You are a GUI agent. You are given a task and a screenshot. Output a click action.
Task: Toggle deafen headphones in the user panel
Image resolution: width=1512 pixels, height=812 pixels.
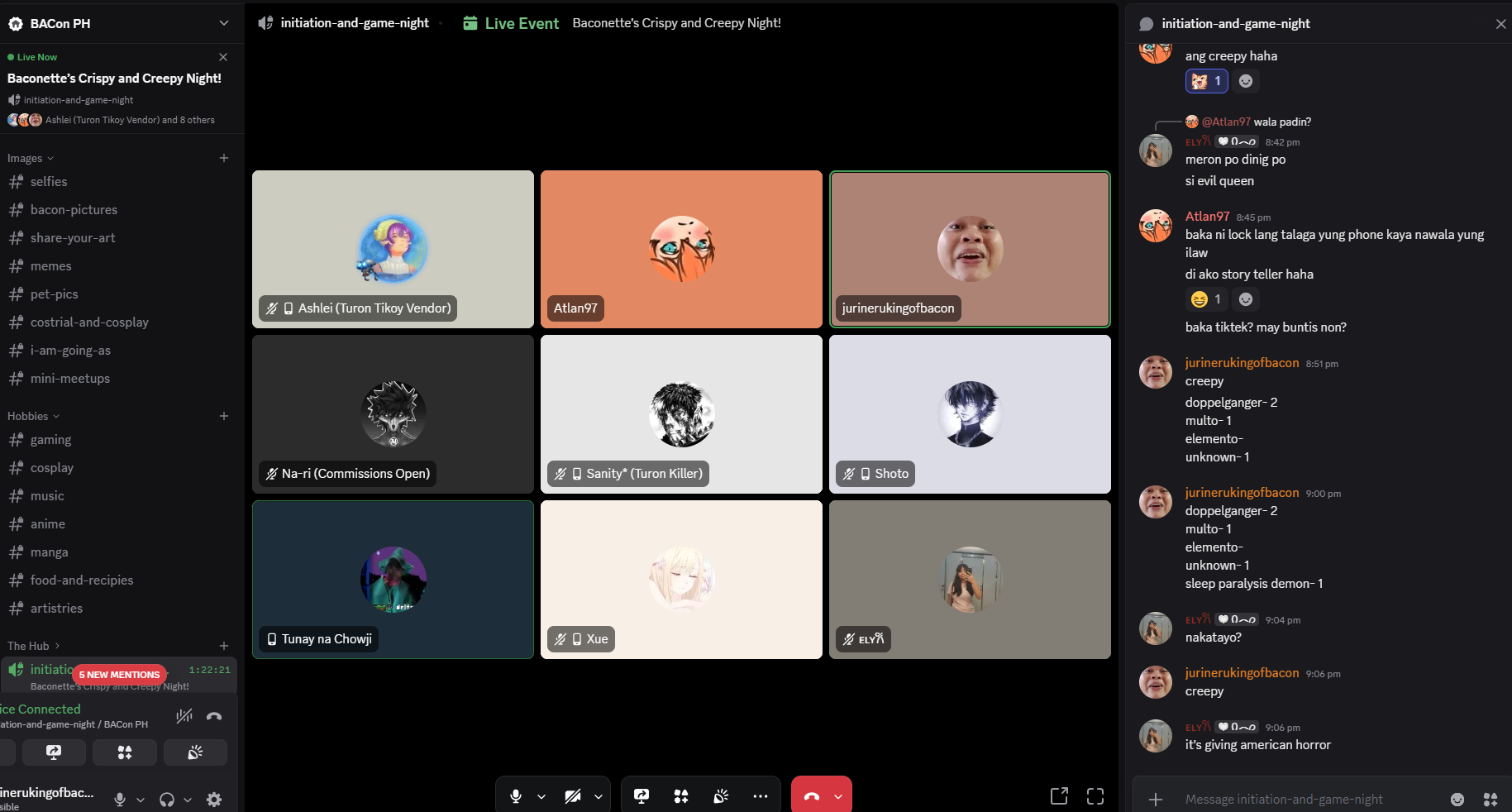tap(167, 800)
